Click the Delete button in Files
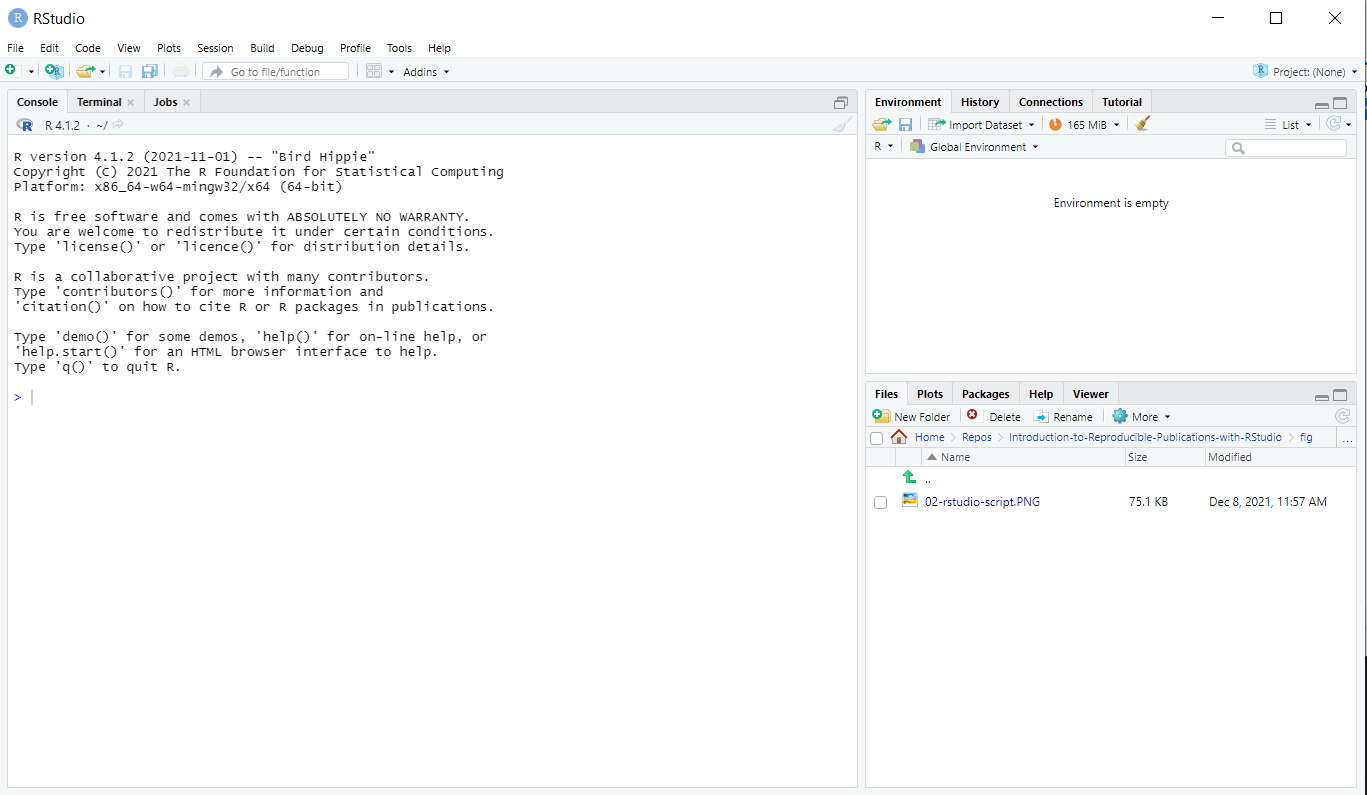Viewport: 1367px width, 795px height. 994,417
